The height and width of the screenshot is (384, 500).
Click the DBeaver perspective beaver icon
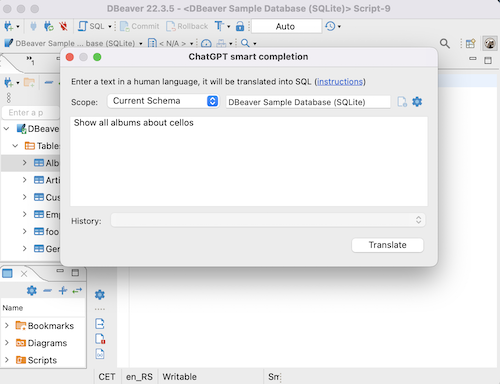[490, 43]
